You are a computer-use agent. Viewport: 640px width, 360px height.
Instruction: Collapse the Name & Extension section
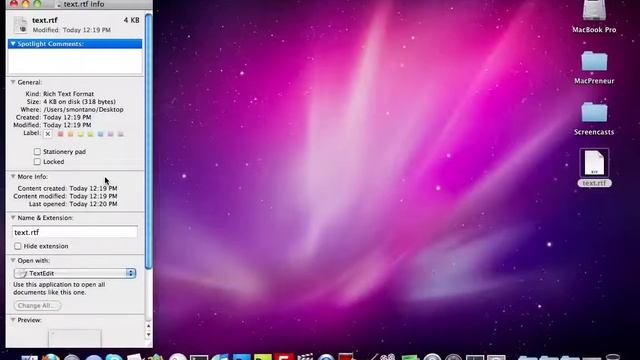(x=13, y=218)
